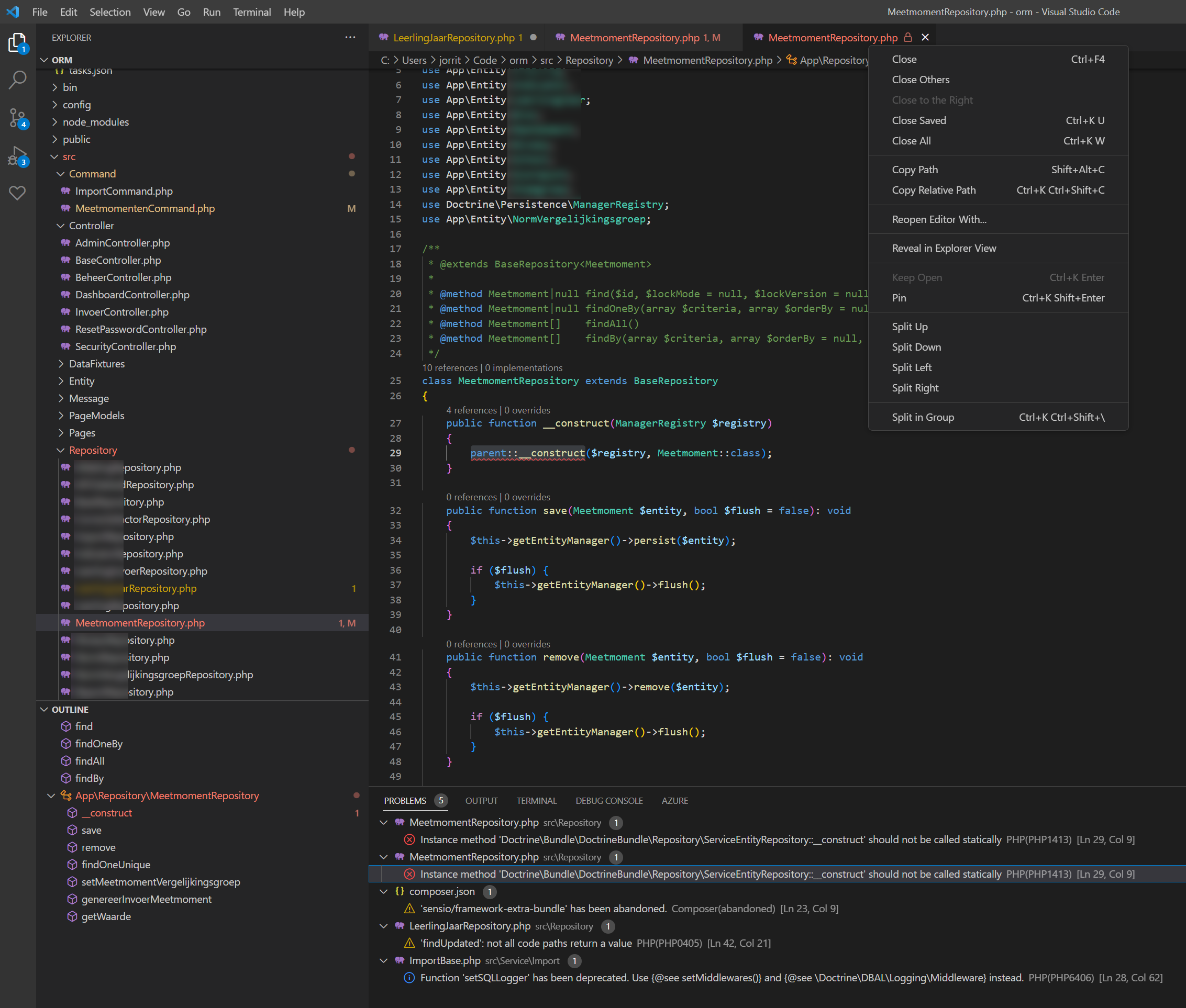This screenshot has width=1186, height=1008.
Task: Click the 4 references CodeLens above __construct
Action: (472, 410)
